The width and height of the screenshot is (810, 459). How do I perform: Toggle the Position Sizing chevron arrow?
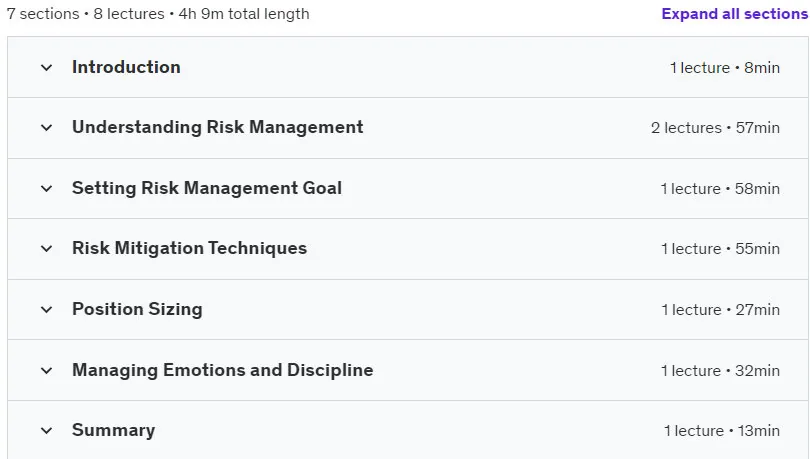tap(46, 310)
